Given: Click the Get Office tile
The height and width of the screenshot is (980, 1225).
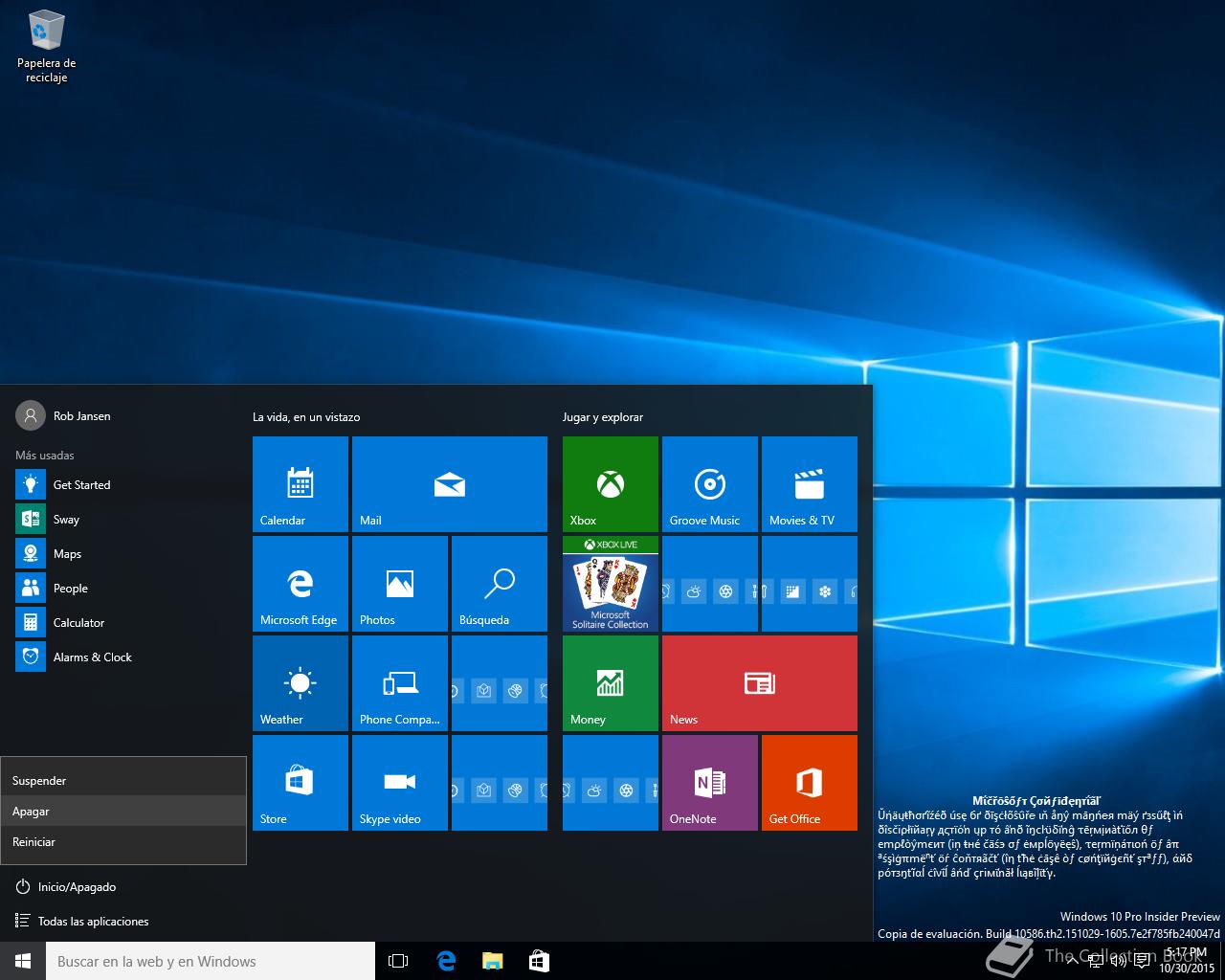Looking at the screenshot, I should (810, 783).
